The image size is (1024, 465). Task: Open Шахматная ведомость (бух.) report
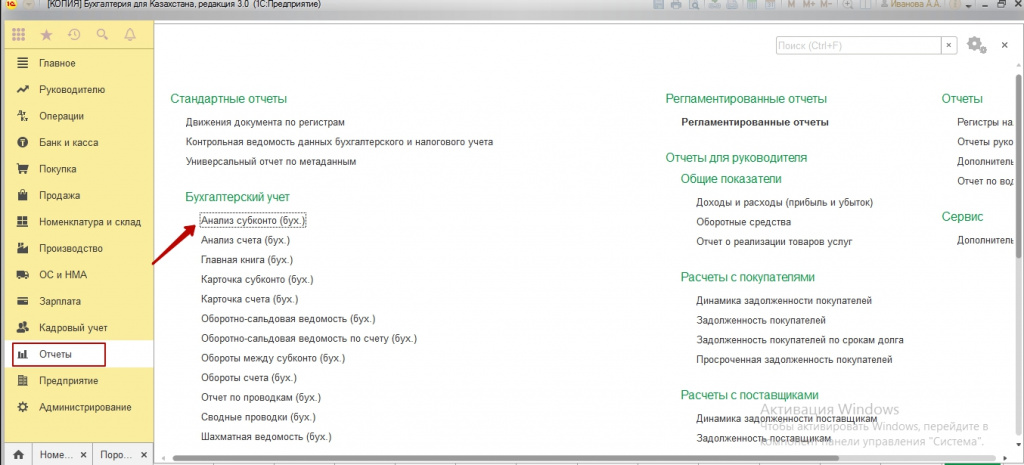(x=266, y=436)
